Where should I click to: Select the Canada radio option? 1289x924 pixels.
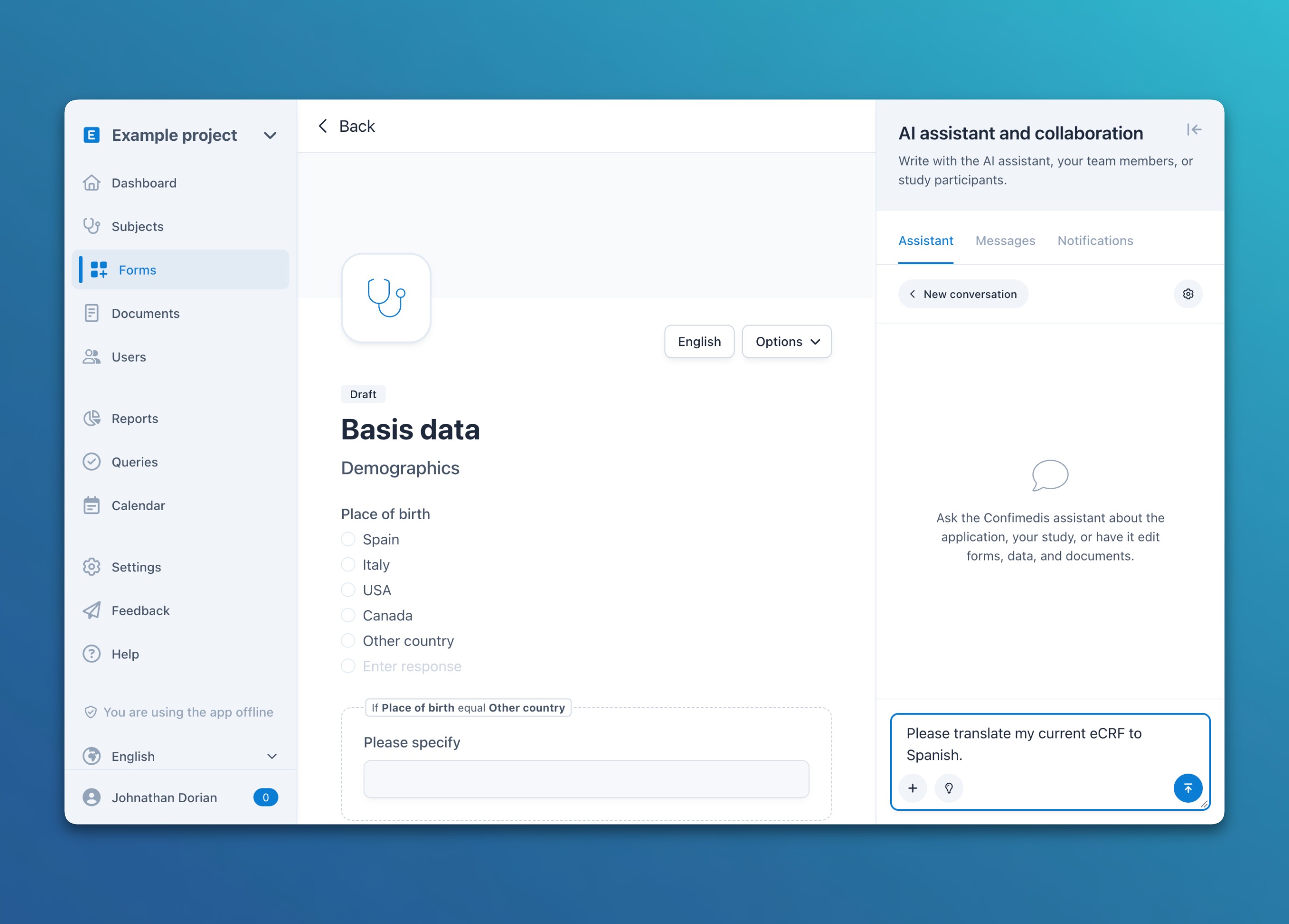pyautogui.click(x=348, y=615)
